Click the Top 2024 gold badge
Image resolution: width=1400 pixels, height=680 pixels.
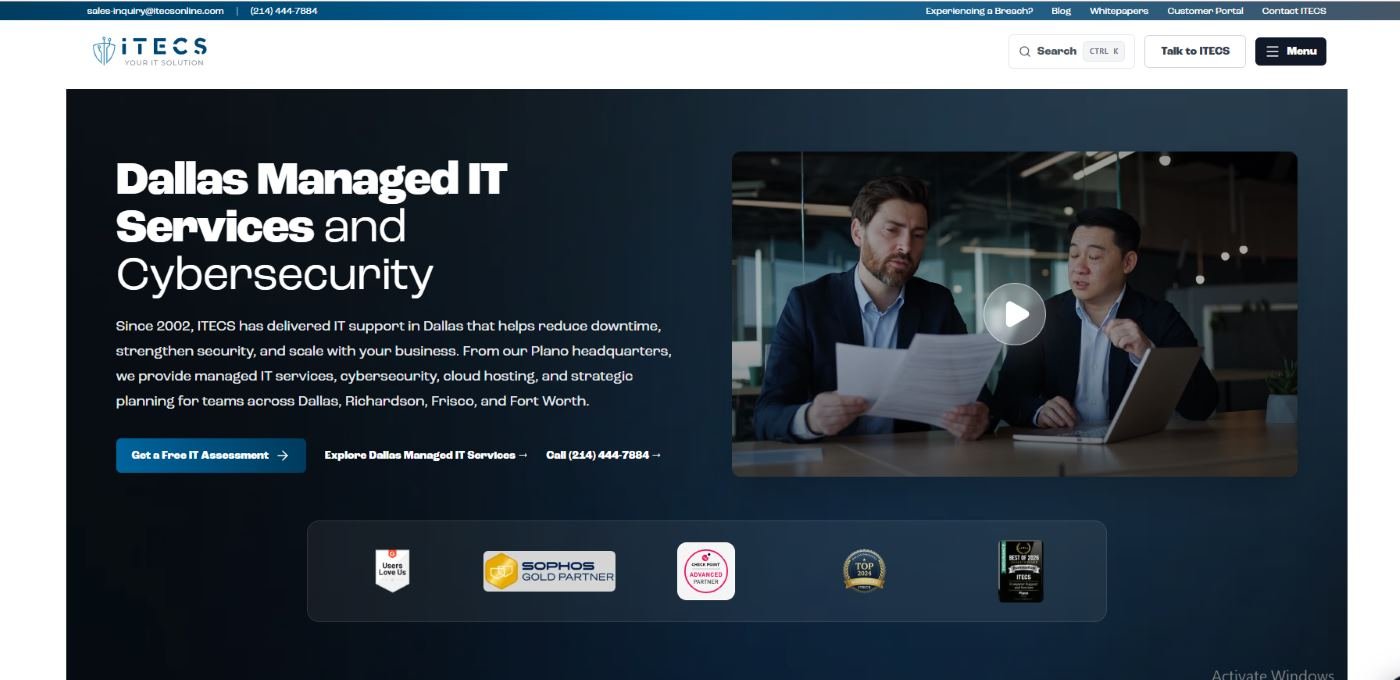[864, 571]
